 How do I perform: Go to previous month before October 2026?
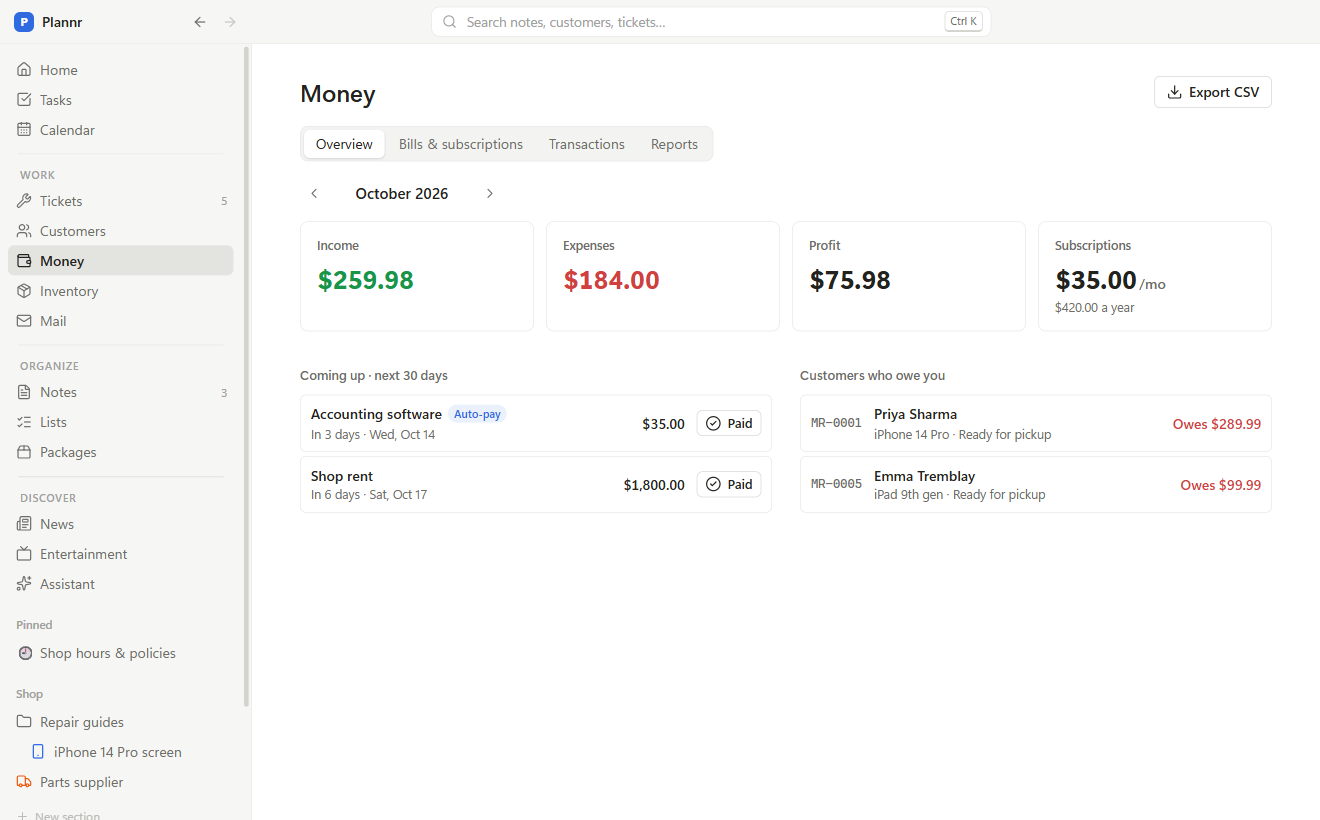point(314,194)
